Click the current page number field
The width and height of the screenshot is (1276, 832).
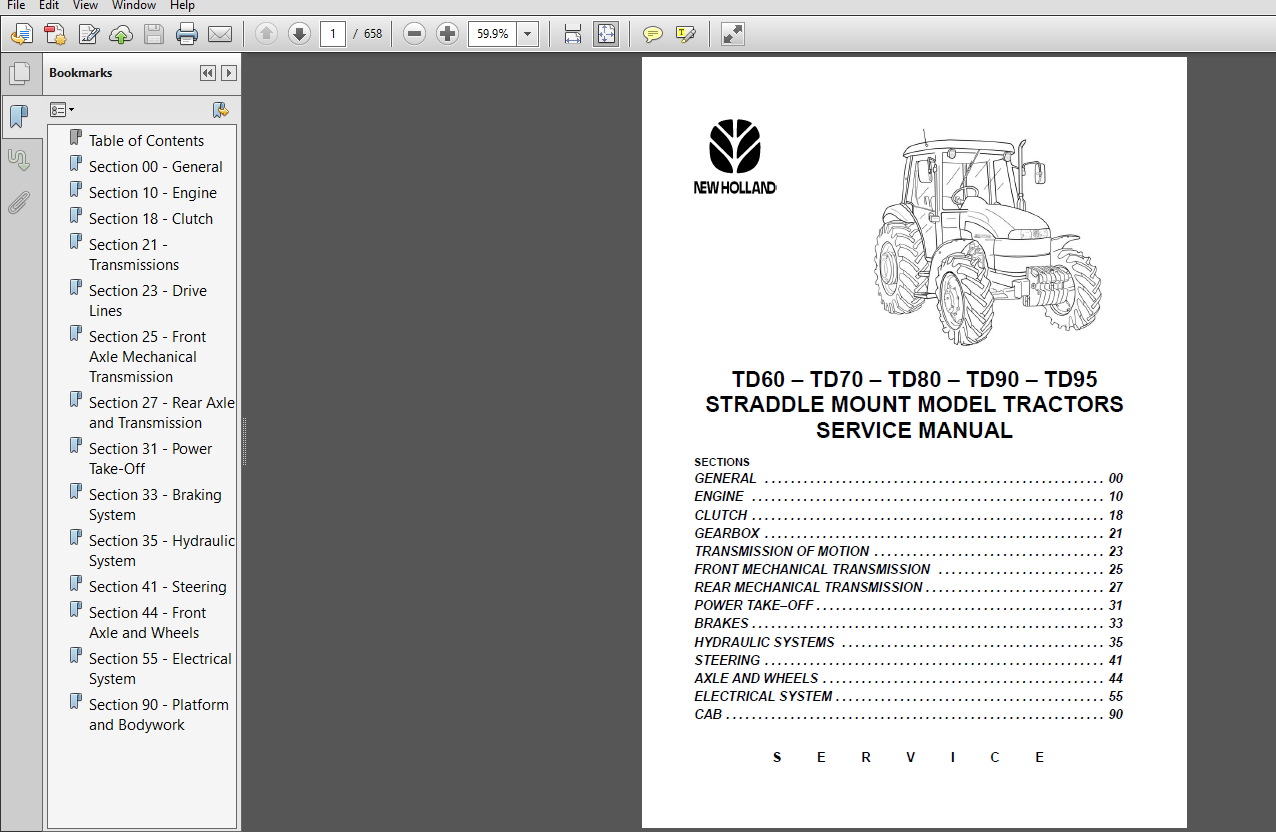click(333, 34)
